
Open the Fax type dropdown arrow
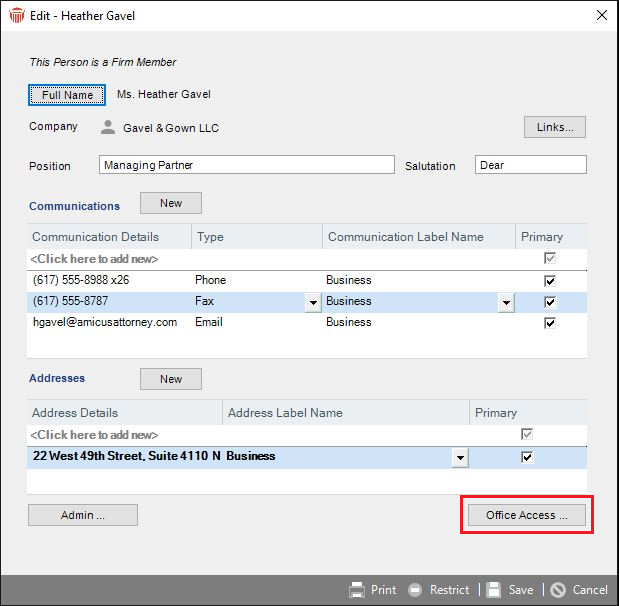[x=313, y=302]
